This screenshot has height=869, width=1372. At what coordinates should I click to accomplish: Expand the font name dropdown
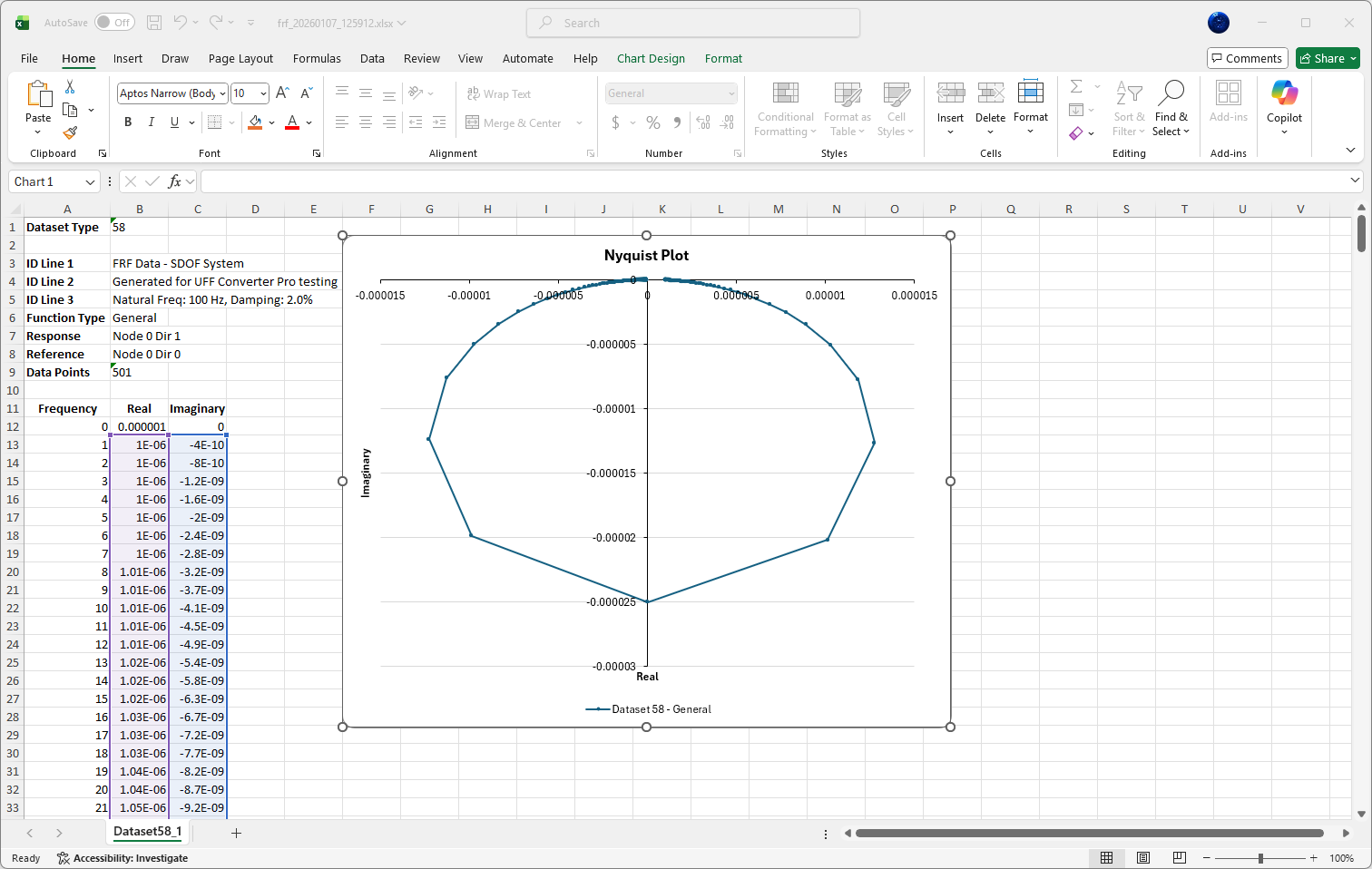coord(222,93)
